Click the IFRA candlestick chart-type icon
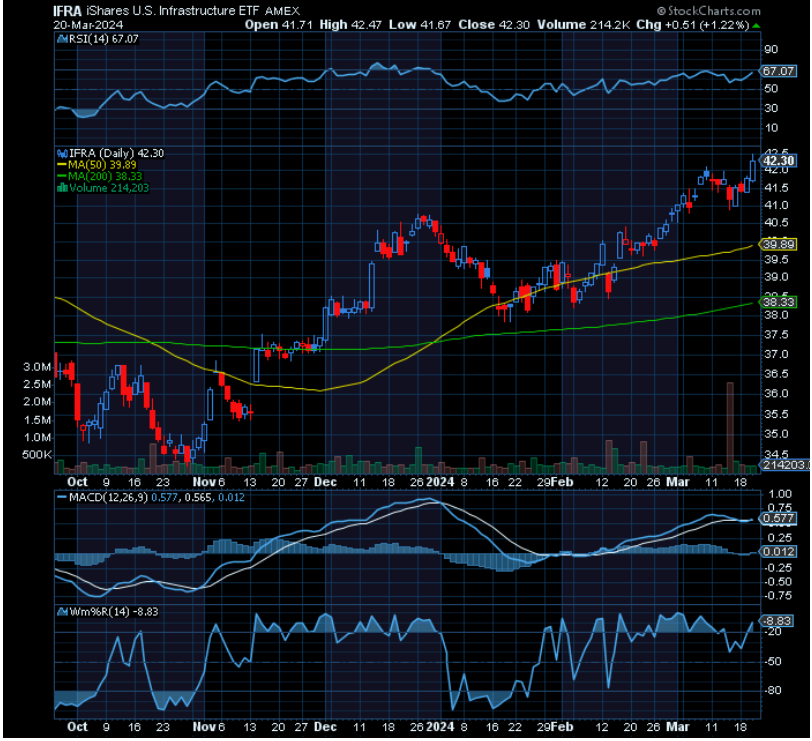This screenshot has width=812, height=741. pos(63,154)
